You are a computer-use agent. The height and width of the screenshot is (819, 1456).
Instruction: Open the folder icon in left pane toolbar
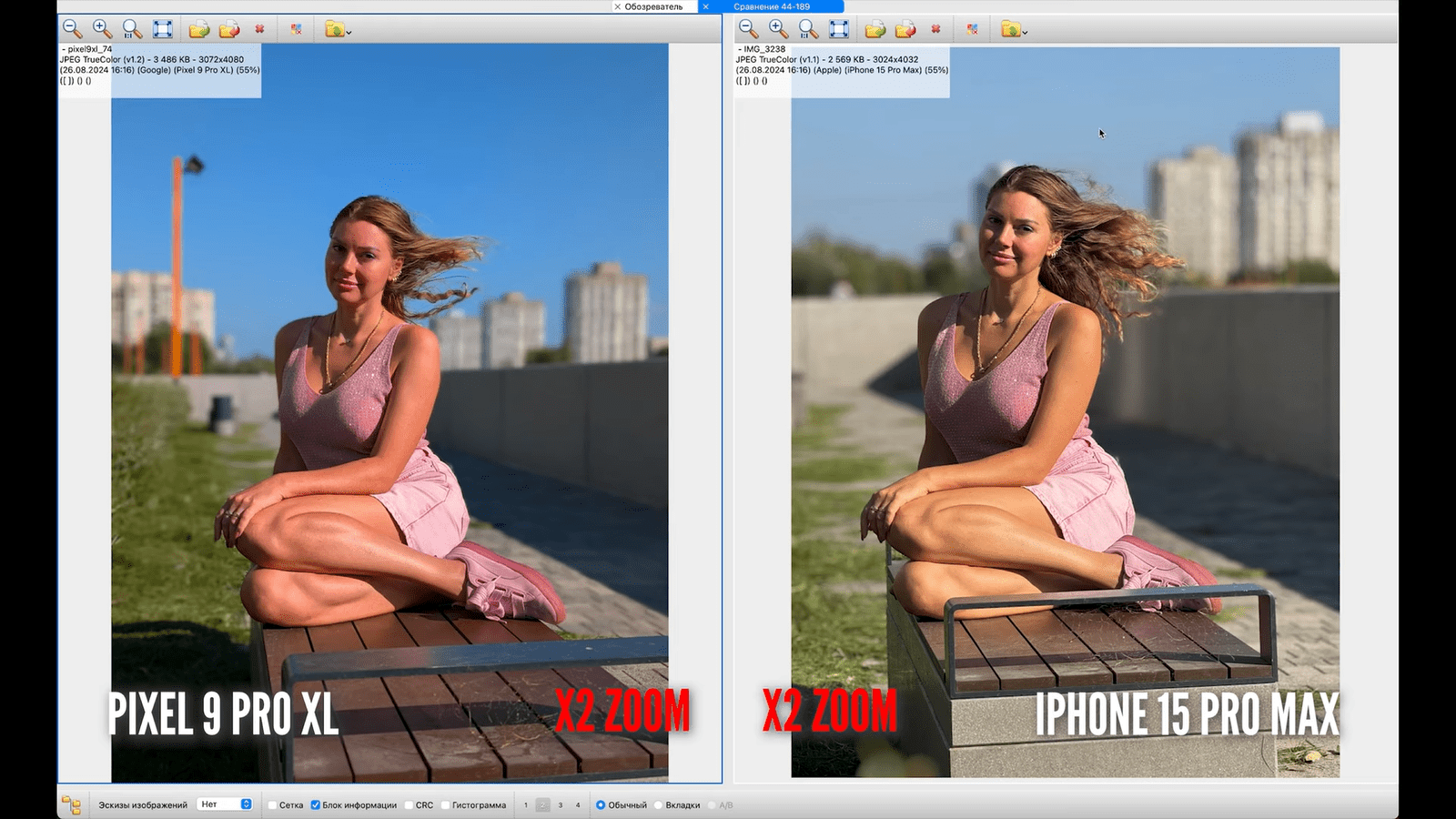point(334,29)
